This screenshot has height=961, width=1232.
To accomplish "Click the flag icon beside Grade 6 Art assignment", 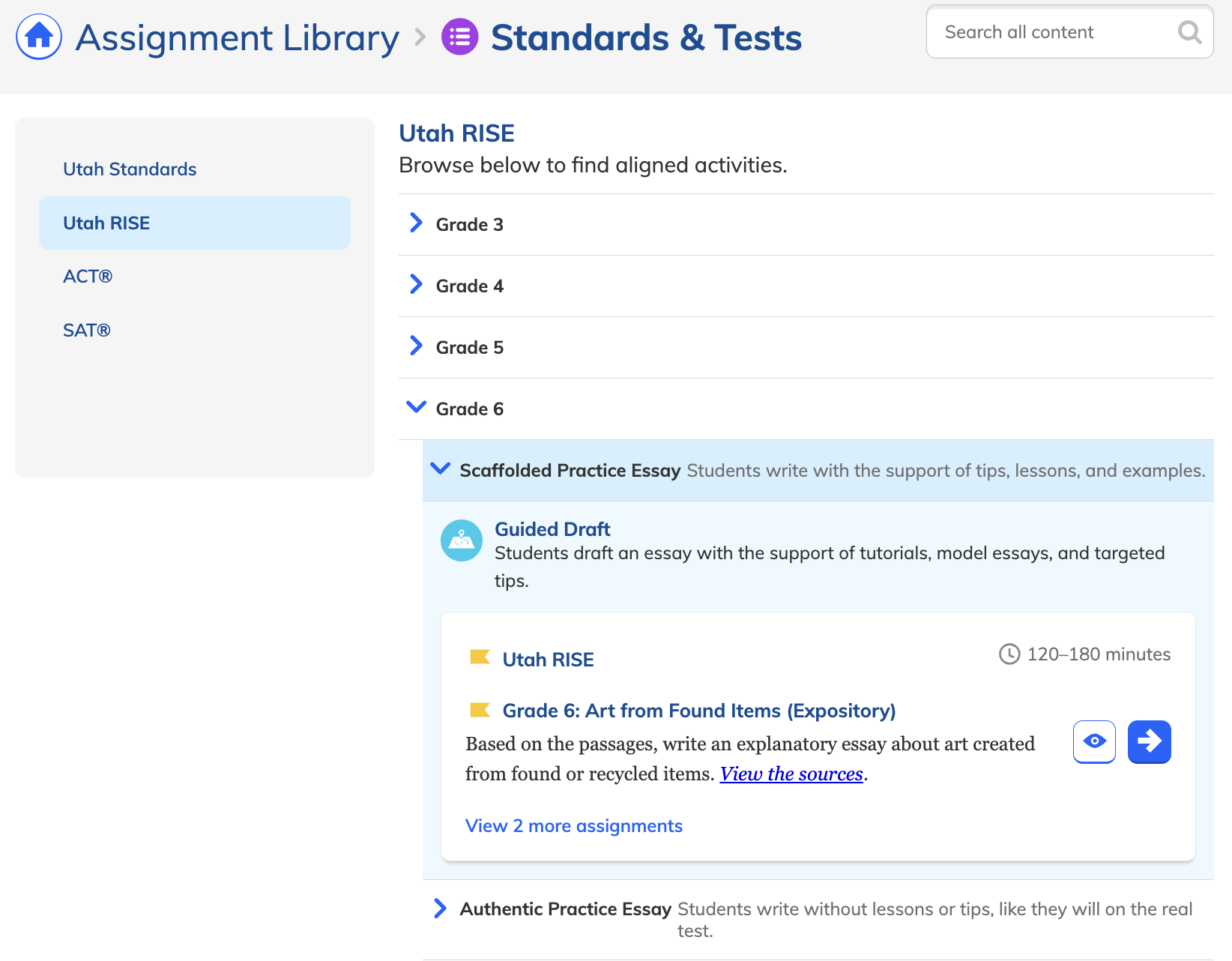I will tap(480, 709).
